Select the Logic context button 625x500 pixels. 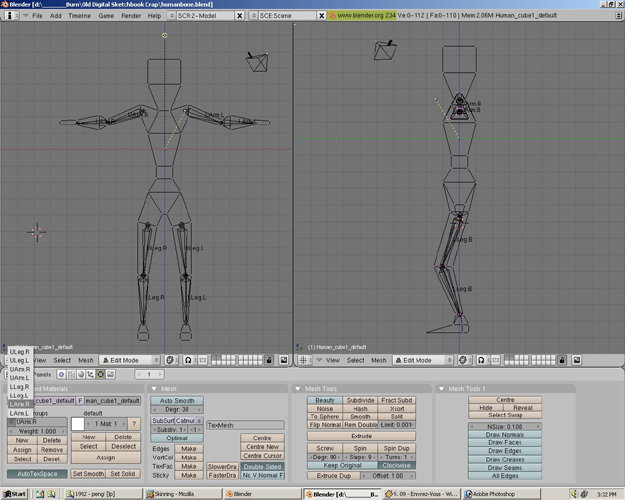[x=61, y=374]
